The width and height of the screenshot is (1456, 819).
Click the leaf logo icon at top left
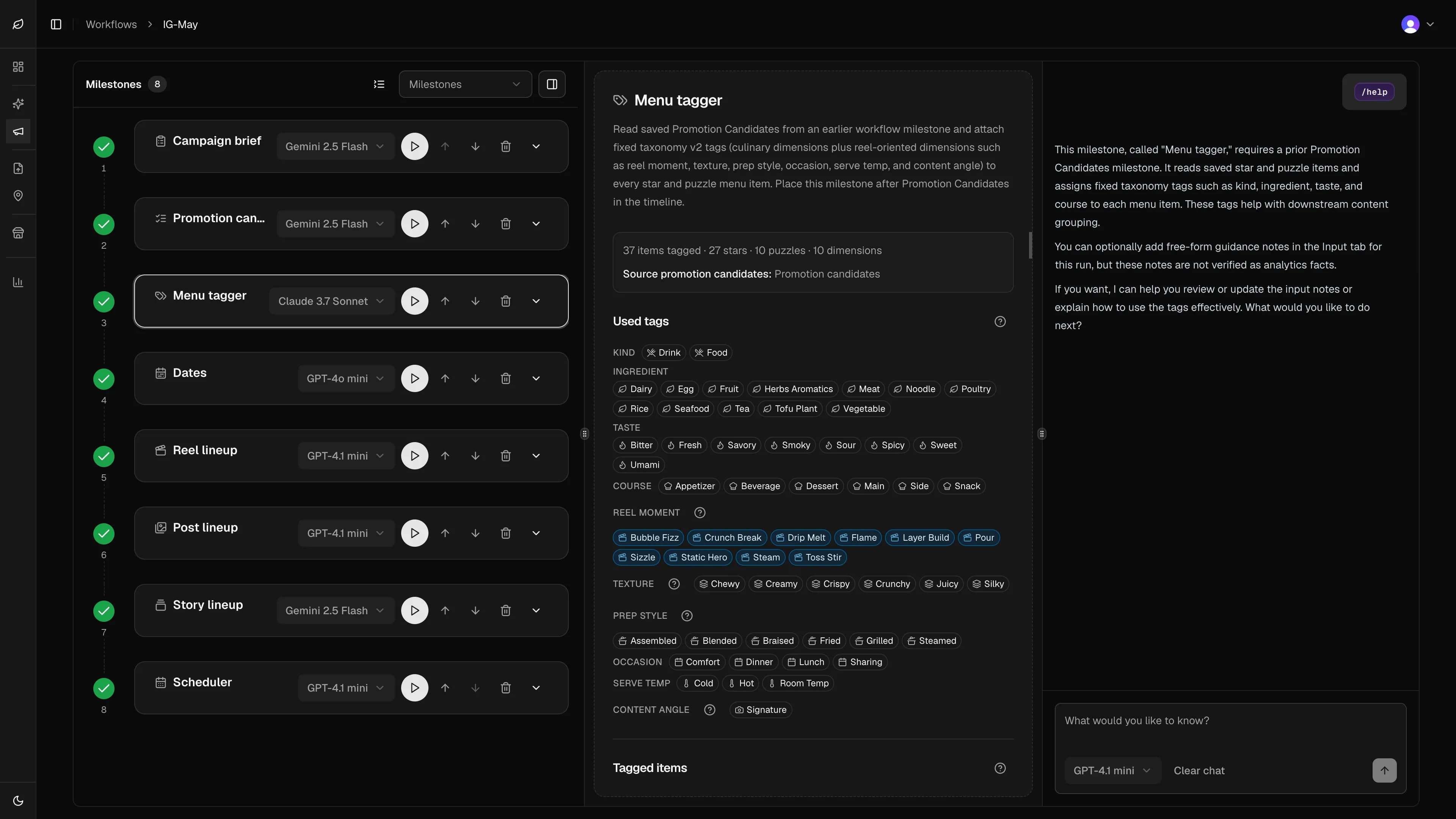[x=18, y=24]
